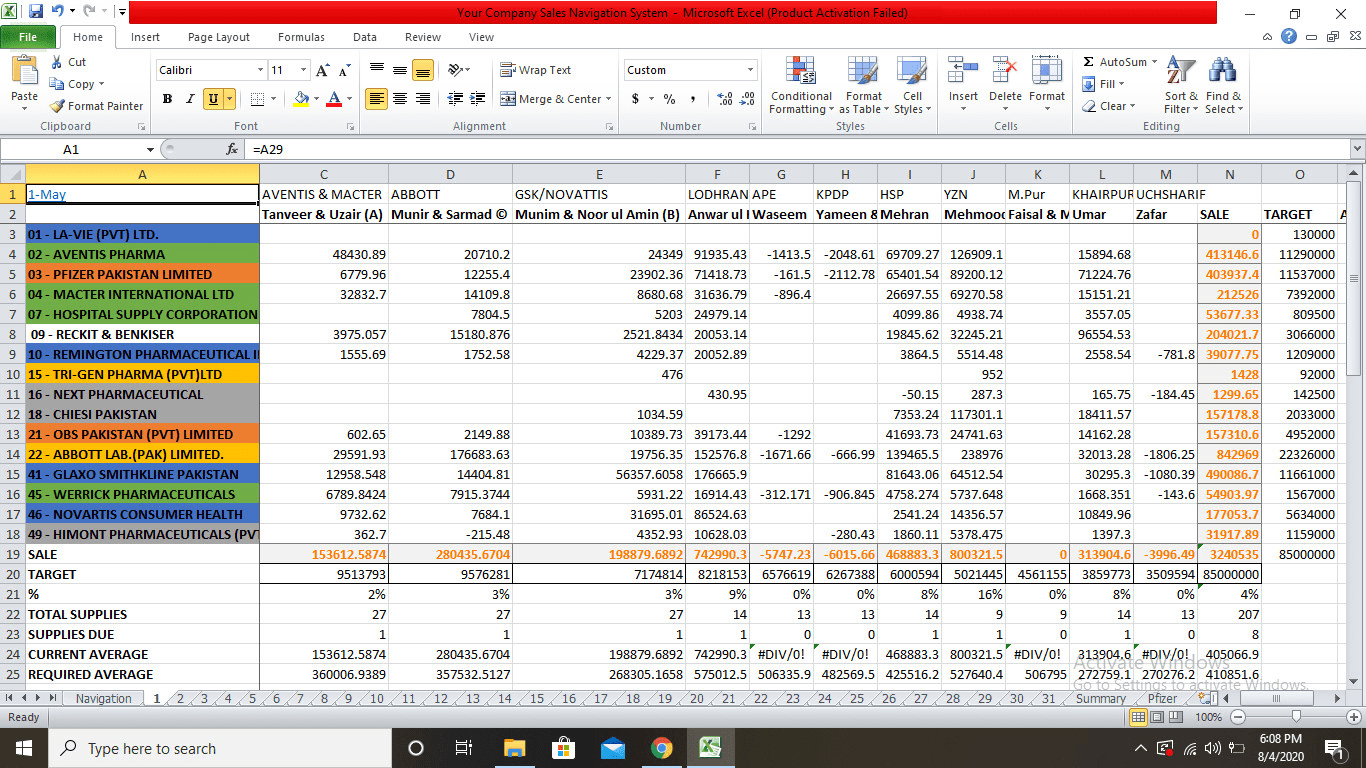Image resolution: width=1366 pixels, height=768 pixels.
Task: Open Sort & Filter menu
Action: 1181,86
